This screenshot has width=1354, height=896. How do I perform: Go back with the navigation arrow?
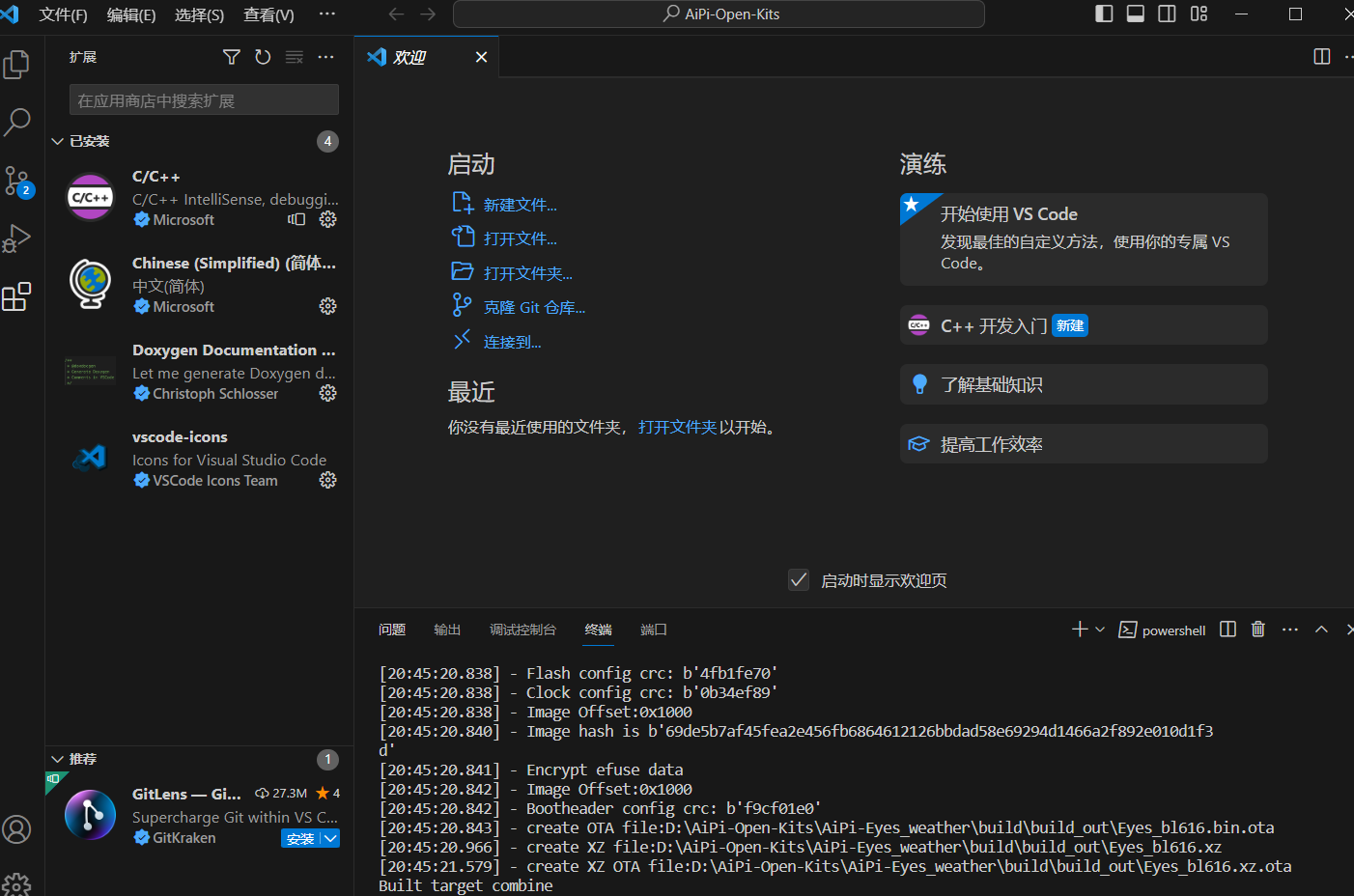(396, 14)
